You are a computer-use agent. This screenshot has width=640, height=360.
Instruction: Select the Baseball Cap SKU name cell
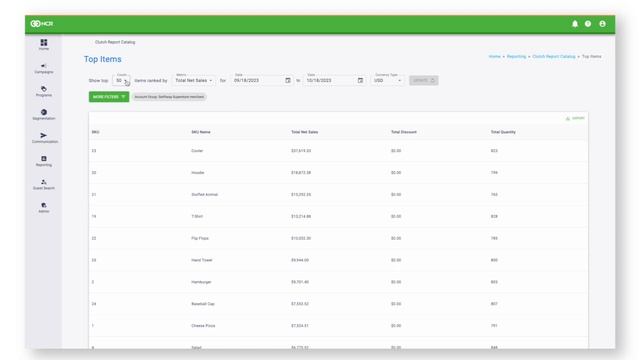(203, 304)
